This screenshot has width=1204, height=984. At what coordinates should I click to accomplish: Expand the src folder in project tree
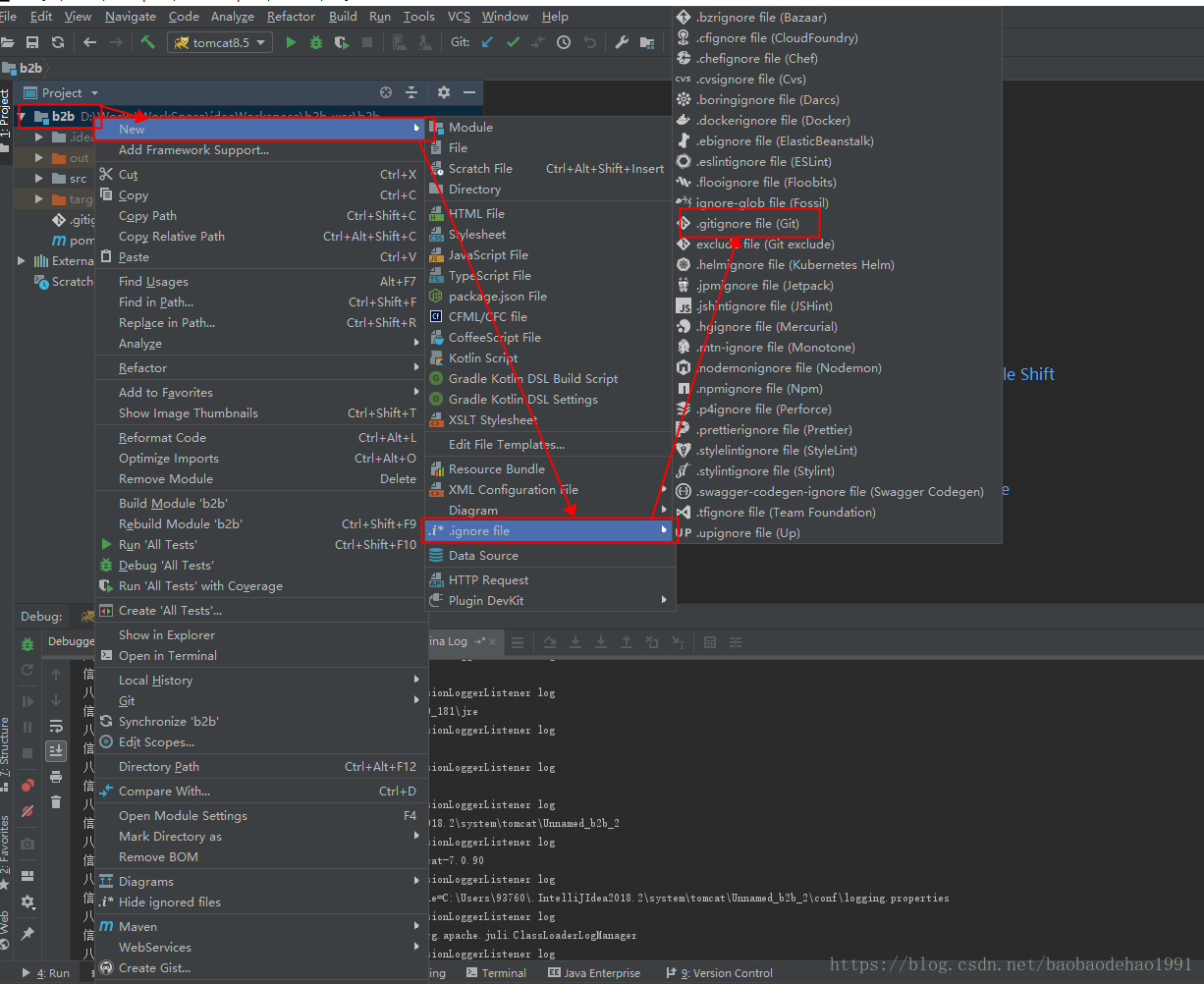pos(38,178)
